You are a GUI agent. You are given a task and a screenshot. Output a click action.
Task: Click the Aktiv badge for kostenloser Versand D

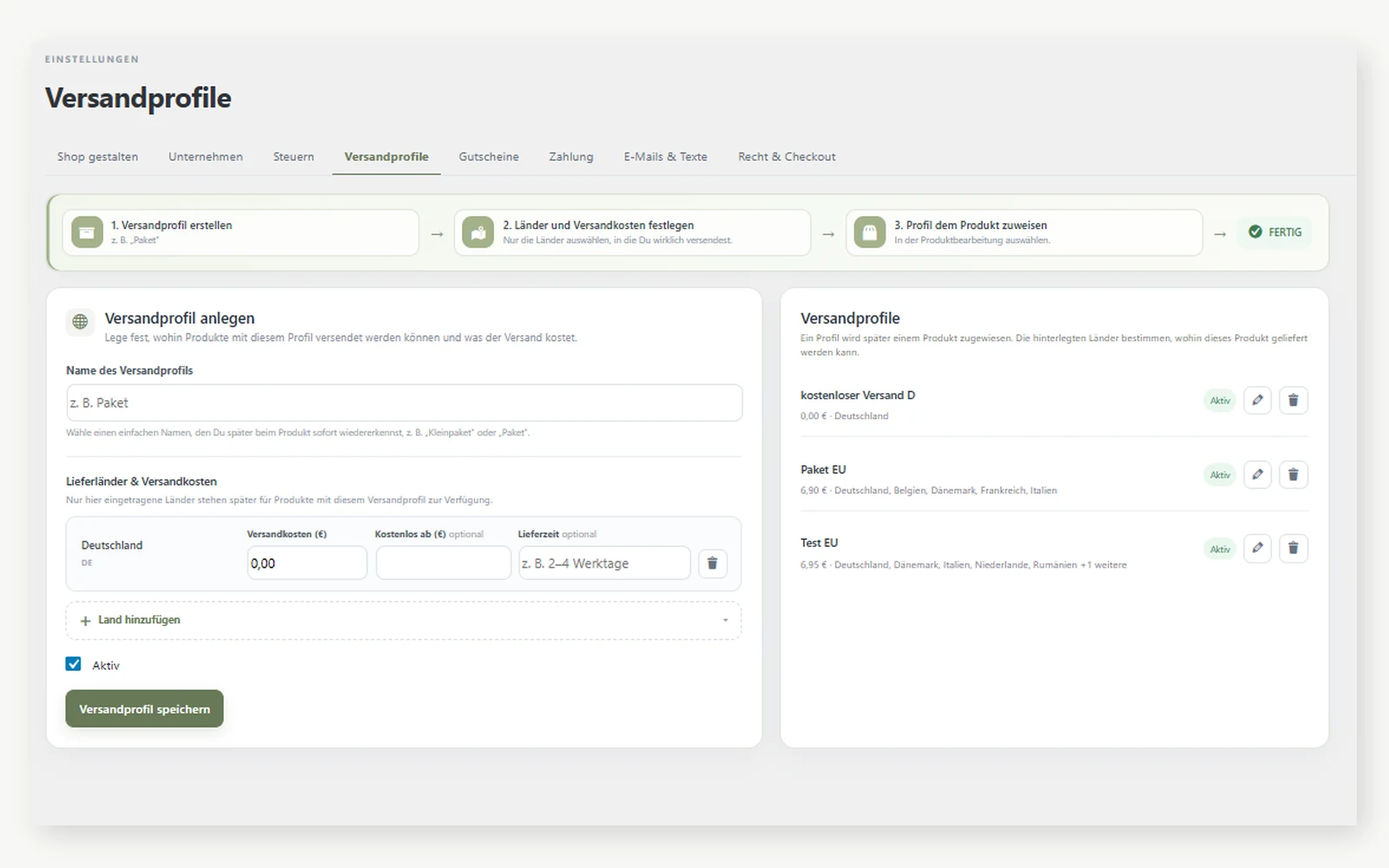[1220, 400]
